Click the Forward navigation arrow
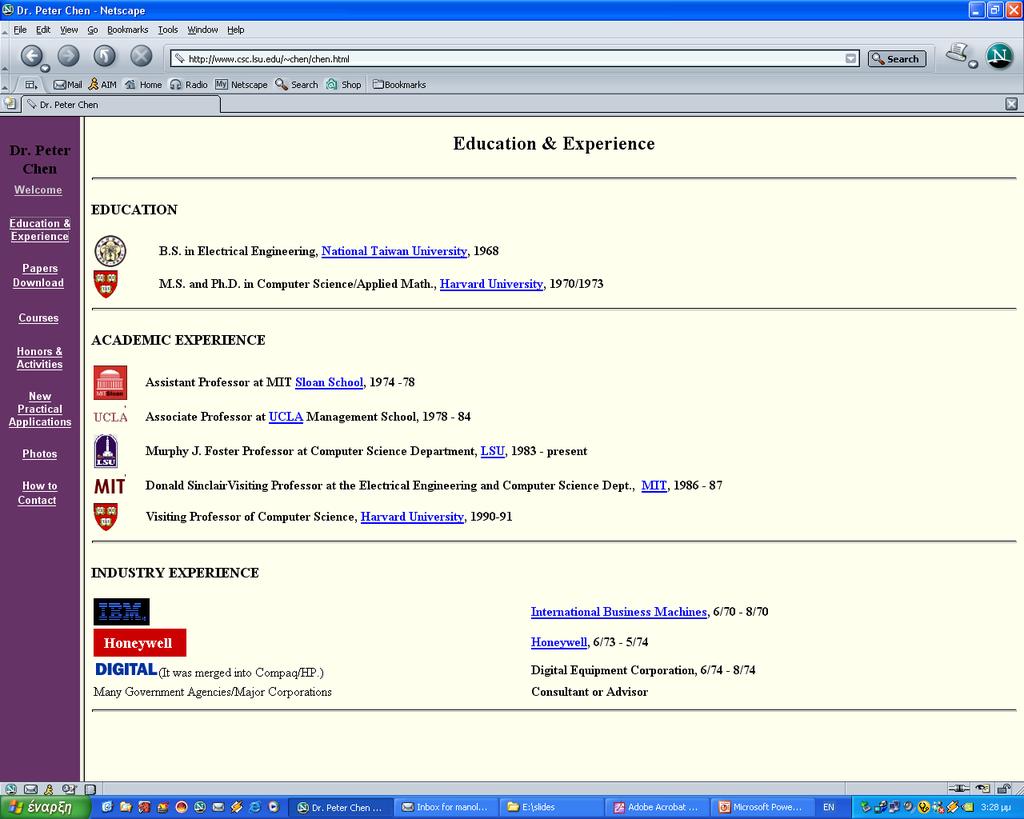The width and height of the screenshot is (1024, 819). 68,56
